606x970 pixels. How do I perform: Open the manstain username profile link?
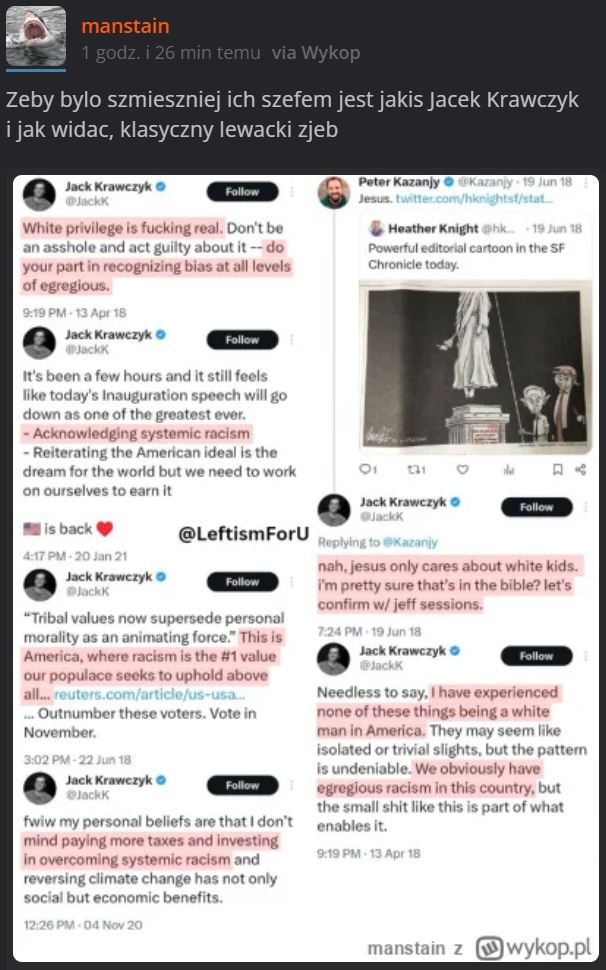click(x=126, y=26)
